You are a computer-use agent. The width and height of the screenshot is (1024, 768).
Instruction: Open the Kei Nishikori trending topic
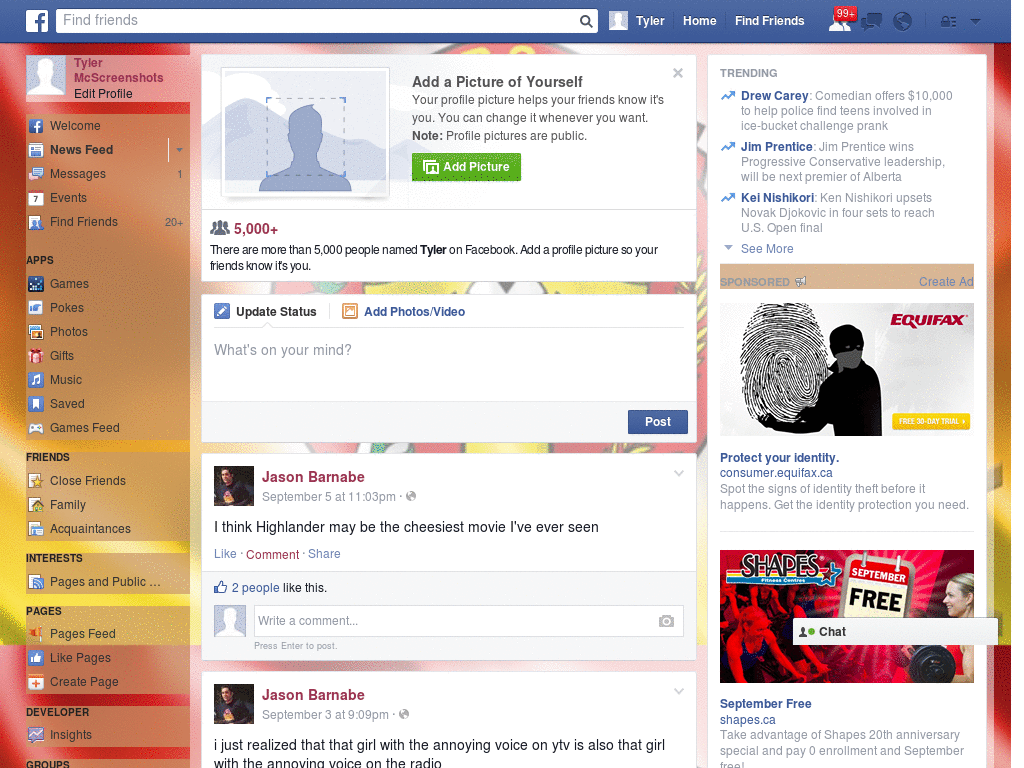click(777, 198)
